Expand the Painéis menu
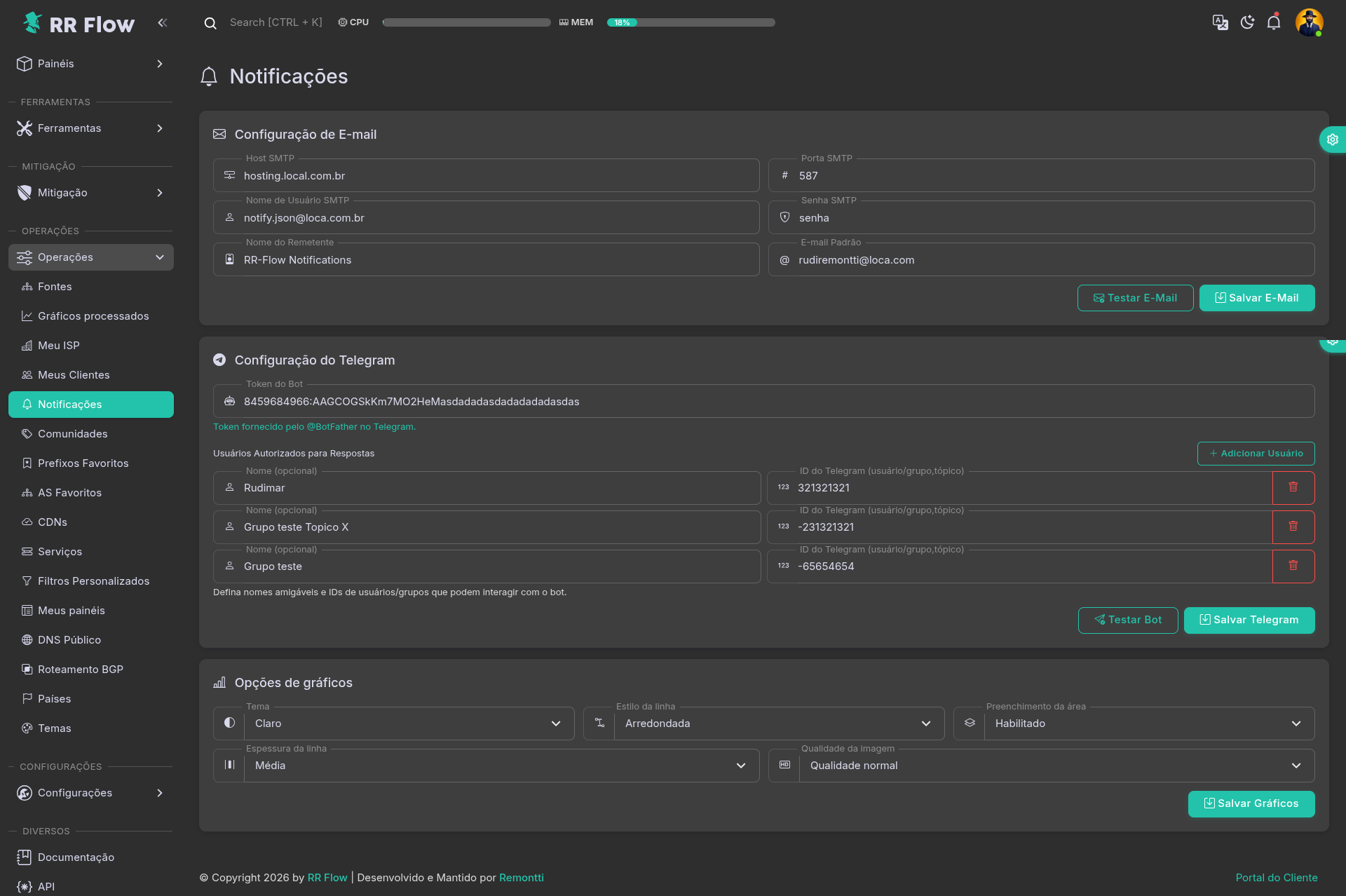The image size is (1346, 896). coord(91,64)
